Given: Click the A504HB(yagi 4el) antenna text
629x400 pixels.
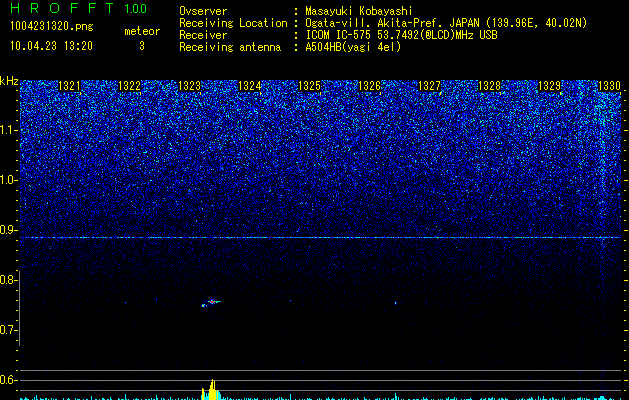Looking at the screenshot, I should [353, 47].
